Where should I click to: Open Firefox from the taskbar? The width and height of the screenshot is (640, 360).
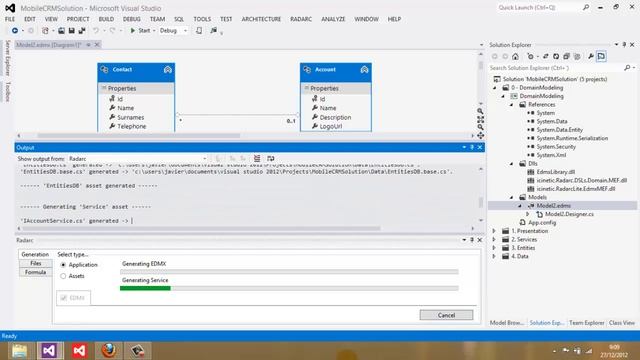(109, 351)
